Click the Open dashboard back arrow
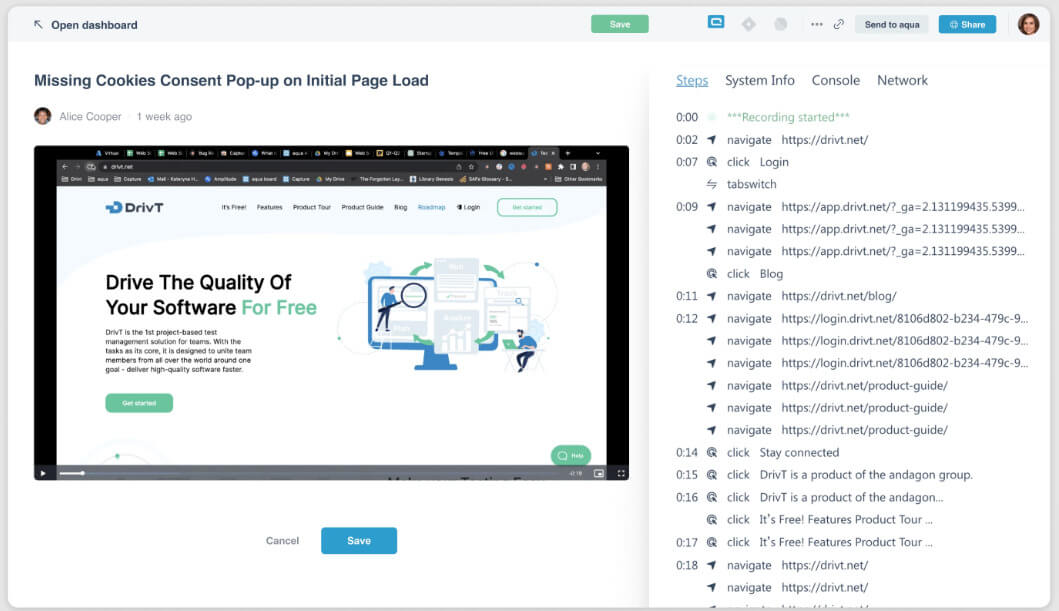1059x611 pixels. (38, 24)
